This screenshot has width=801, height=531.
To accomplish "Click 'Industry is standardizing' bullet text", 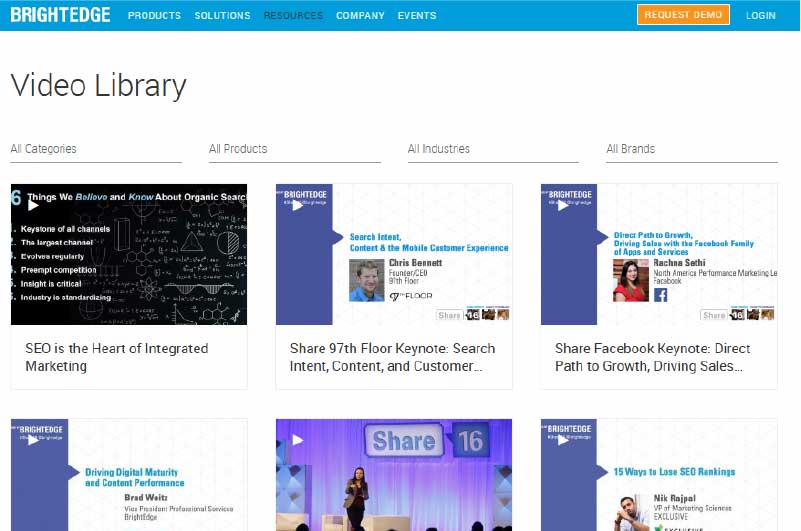I will [66, 297].
